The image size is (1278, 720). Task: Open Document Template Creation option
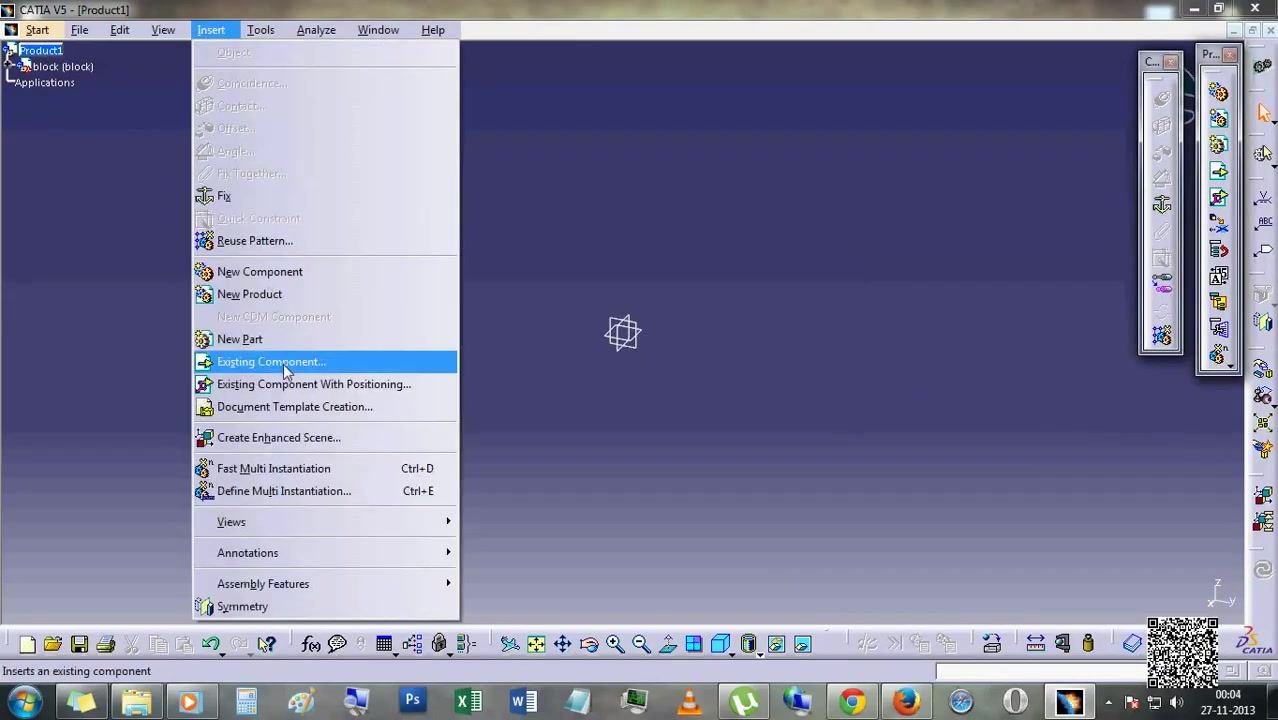click(325, 407)
